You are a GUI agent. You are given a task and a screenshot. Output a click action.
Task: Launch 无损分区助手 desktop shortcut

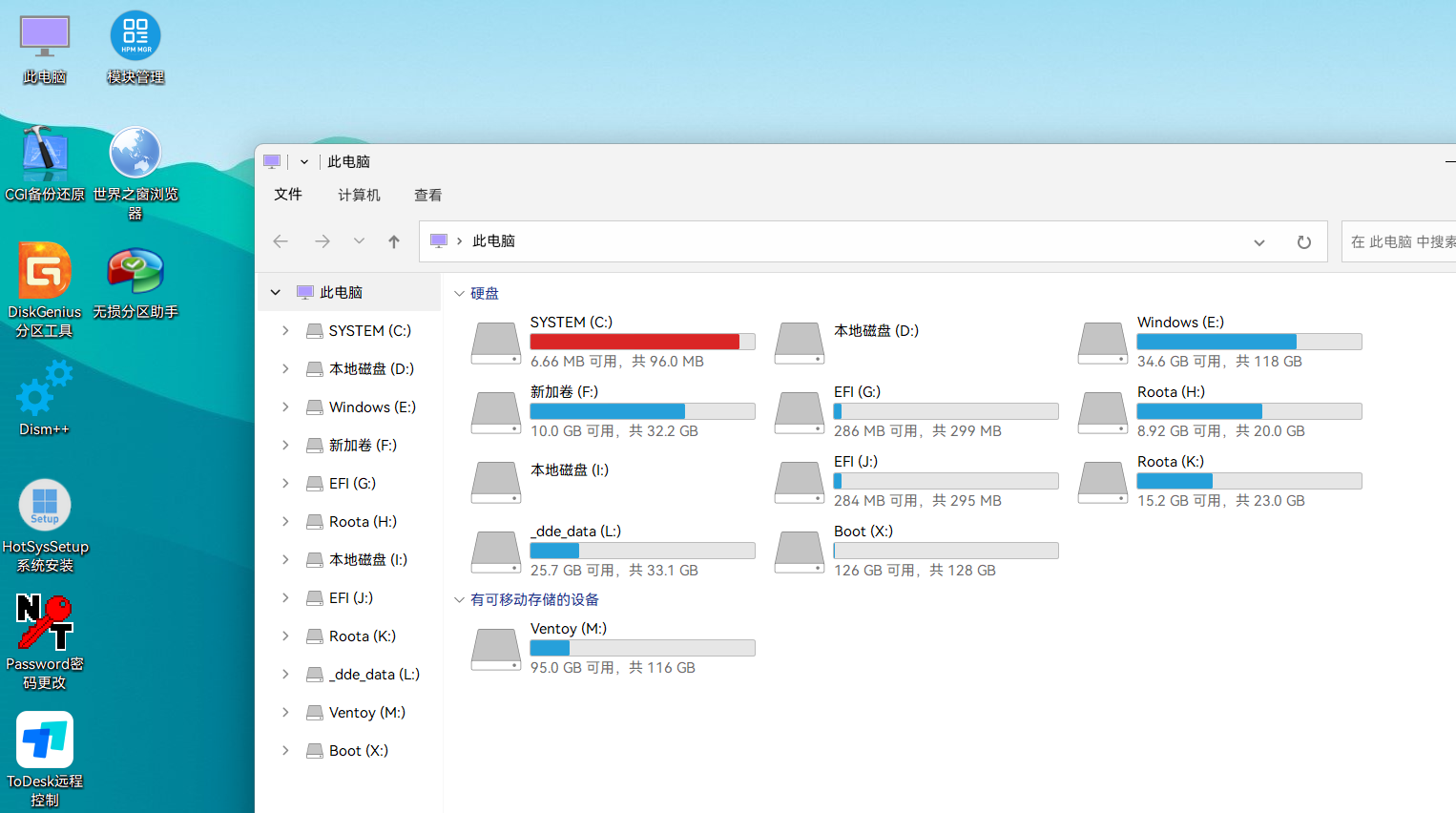[135, 282]
